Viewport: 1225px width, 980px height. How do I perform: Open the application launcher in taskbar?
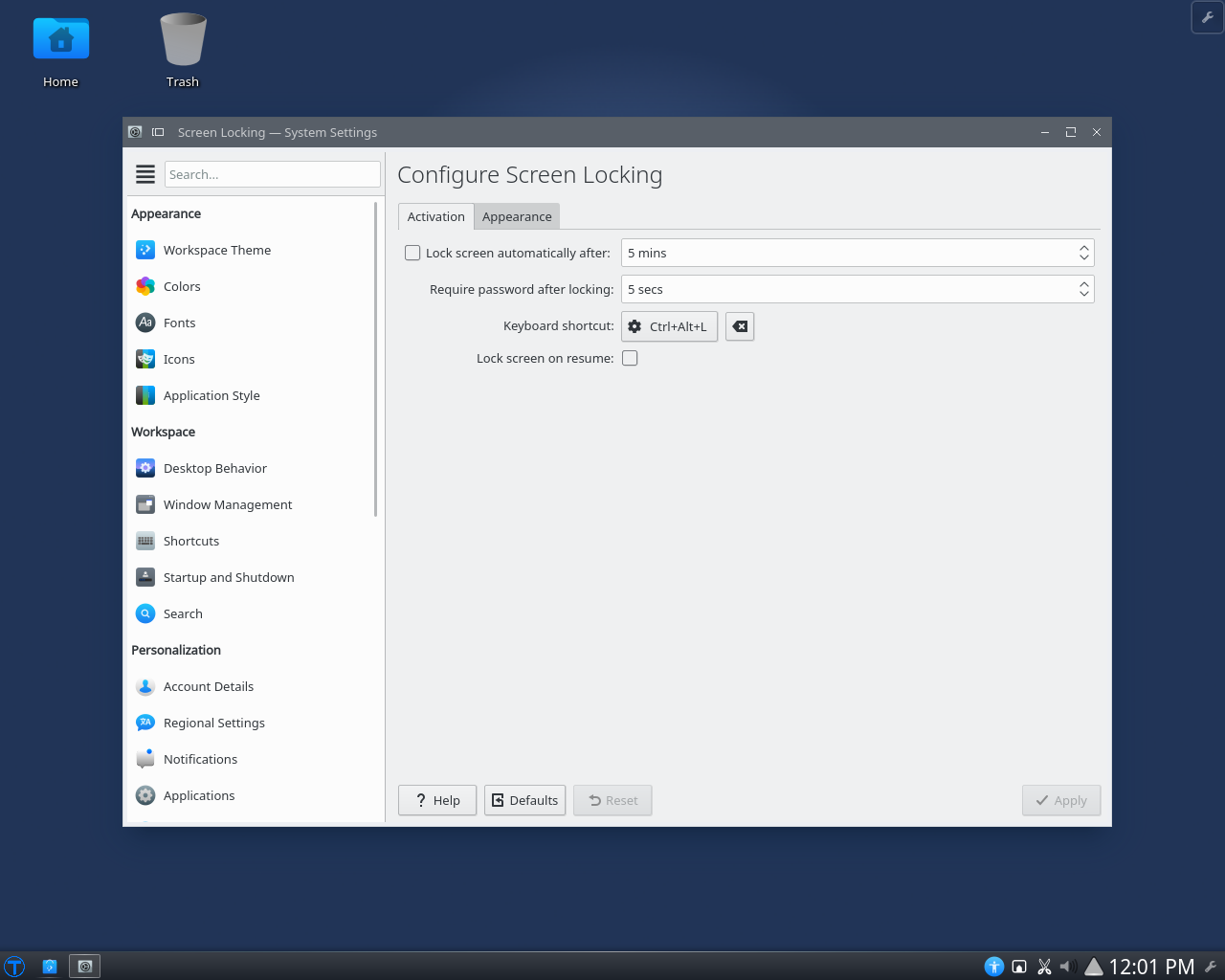[x=14, y=967]
